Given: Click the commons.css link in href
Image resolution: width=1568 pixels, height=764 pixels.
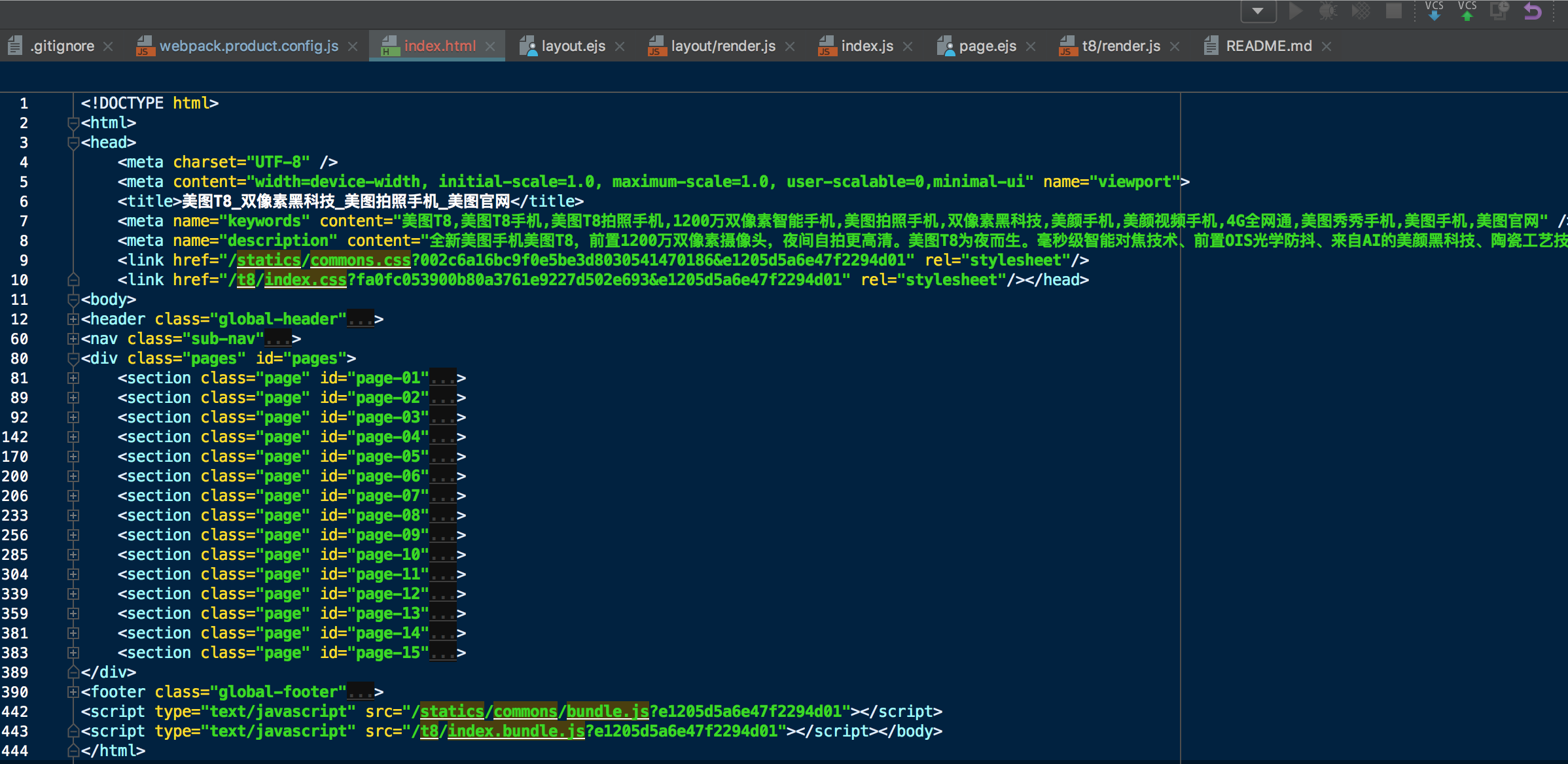Looking at the screenshot, I should tap(360, 260).
